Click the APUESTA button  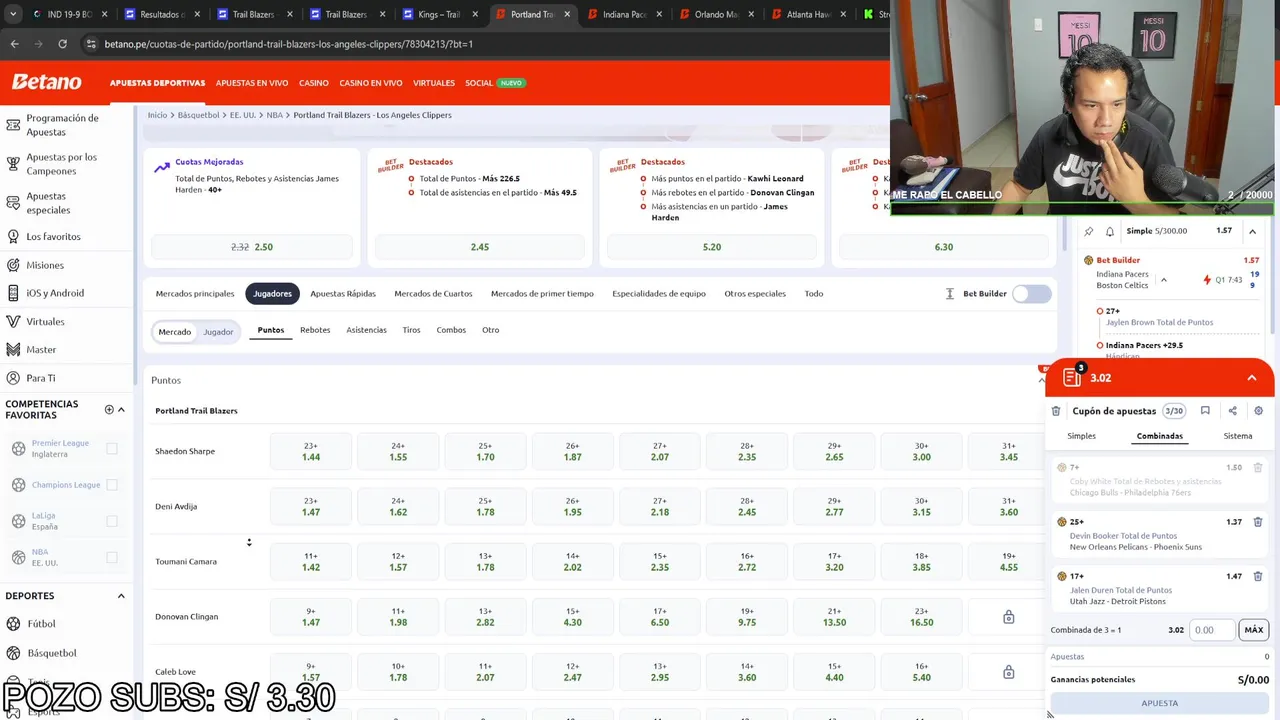[x=1160, y=703]
